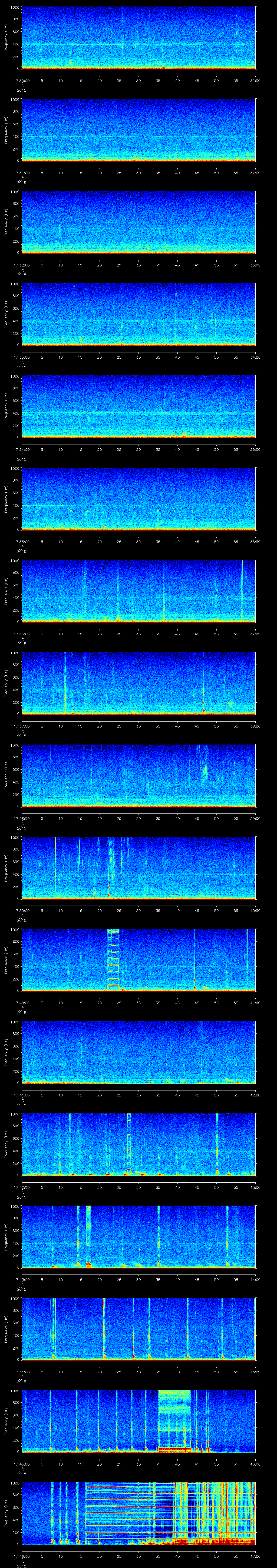Click the 17:45:00 start time label
This screenshot has height=1568, width=277.
(21, 1464)
